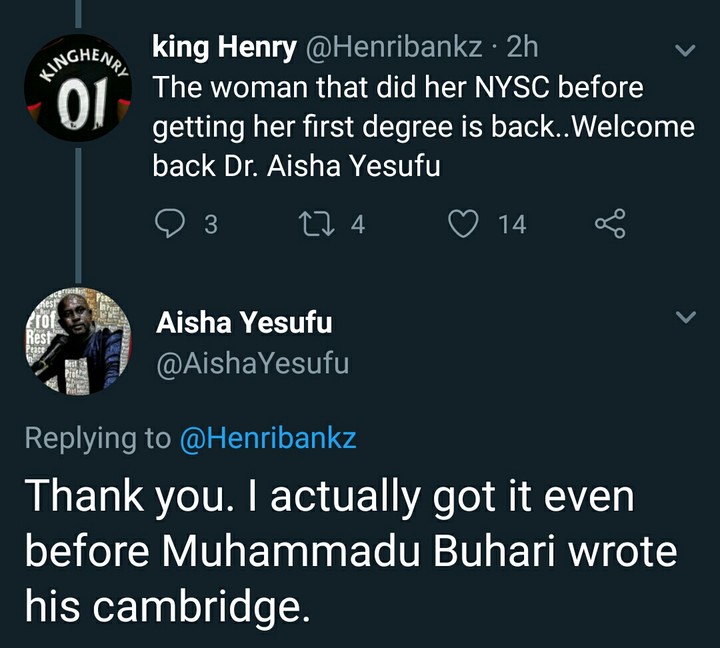Expand the chevron menu on king Henry's tweet
Screen dimensions: 720x648
[x=686, y=49]
